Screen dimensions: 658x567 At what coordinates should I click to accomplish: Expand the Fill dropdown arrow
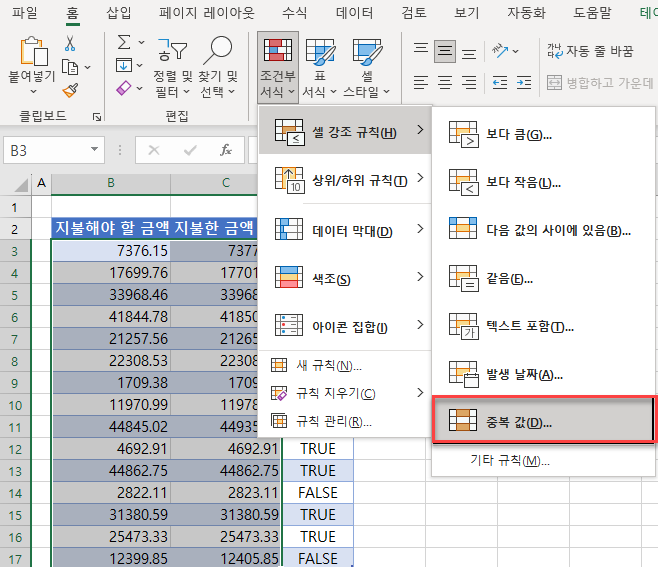(140, 65)
